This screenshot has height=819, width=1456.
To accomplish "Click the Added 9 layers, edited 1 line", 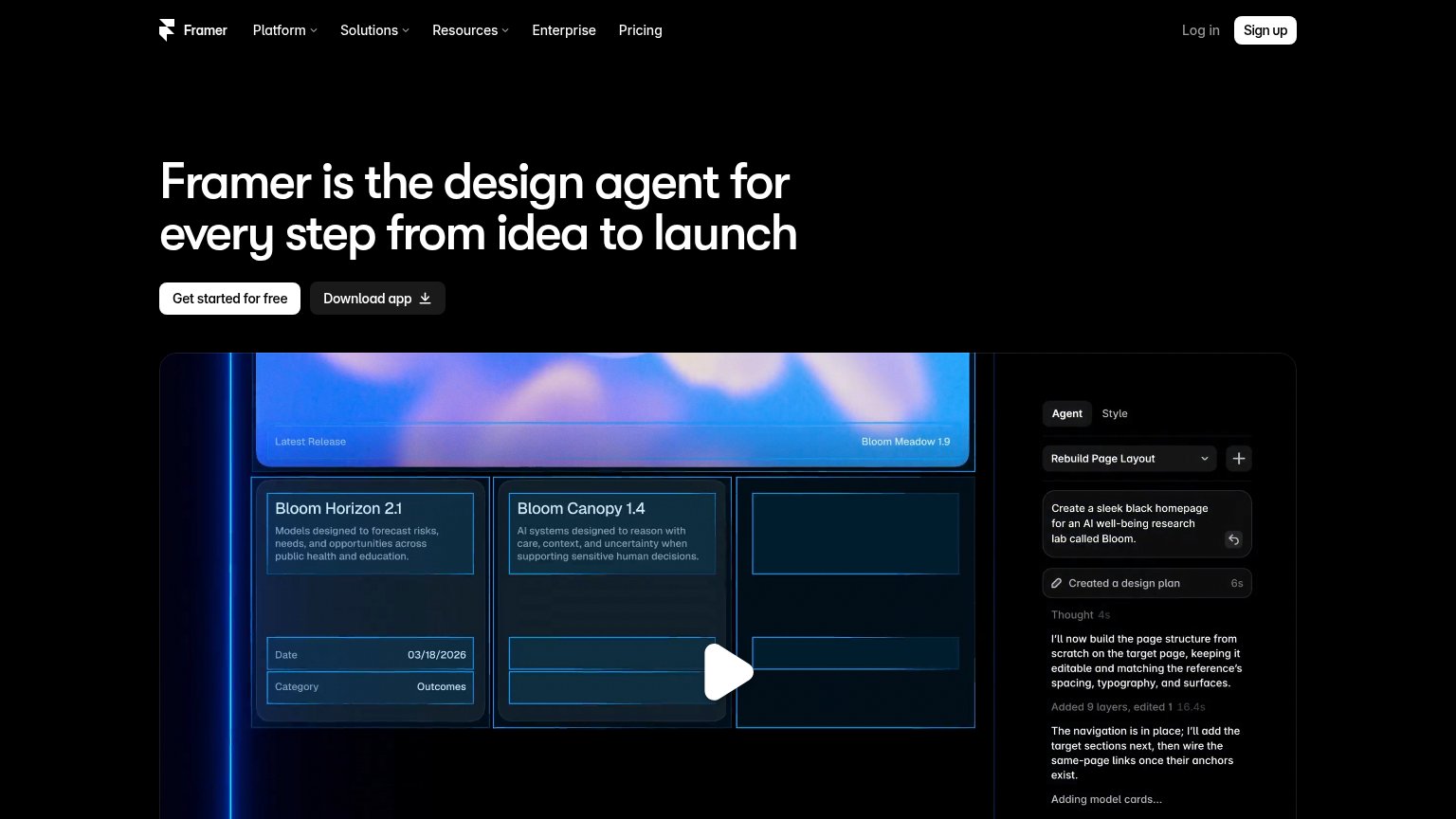I will (x=1128, y=707).
